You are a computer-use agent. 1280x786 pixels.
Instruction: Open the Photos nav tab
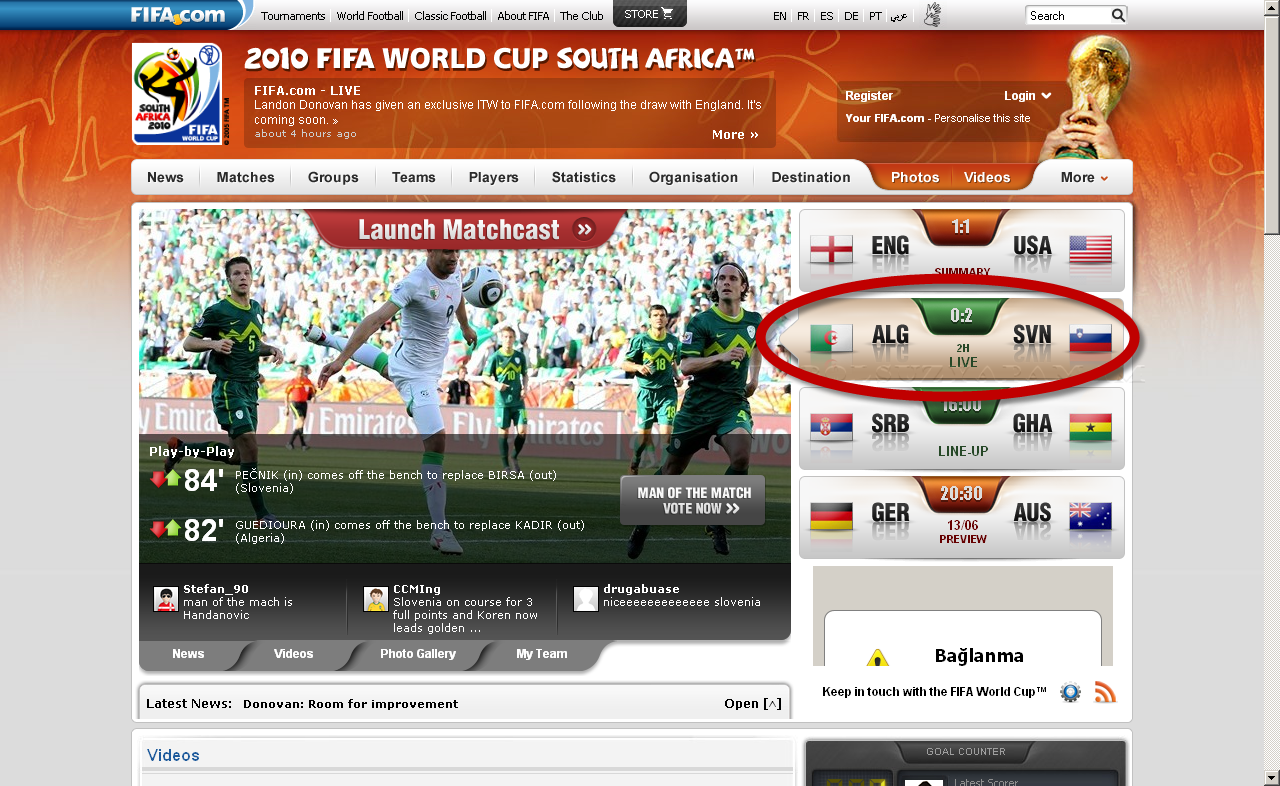[x=915, y=177]
